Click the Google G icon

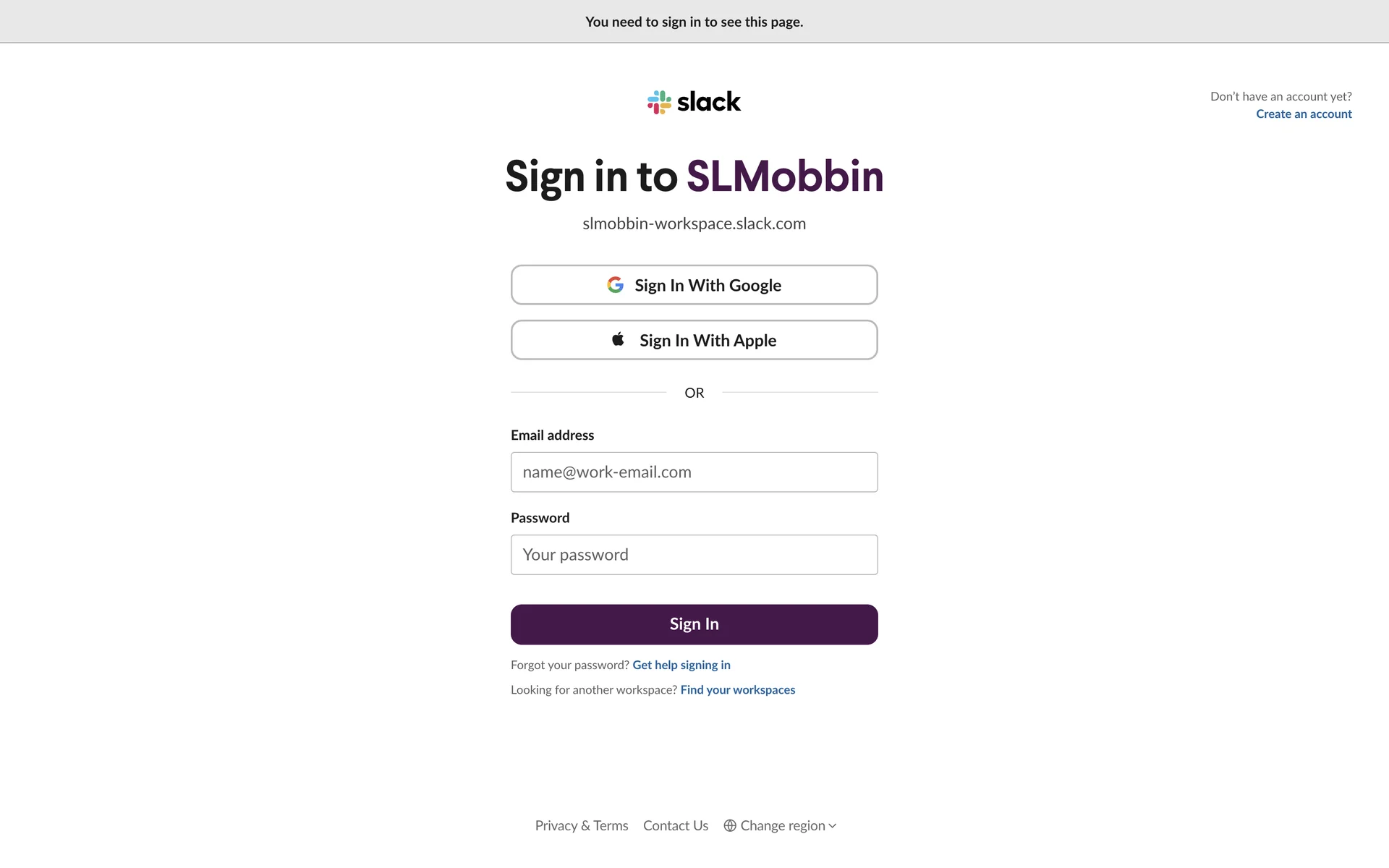615,285
